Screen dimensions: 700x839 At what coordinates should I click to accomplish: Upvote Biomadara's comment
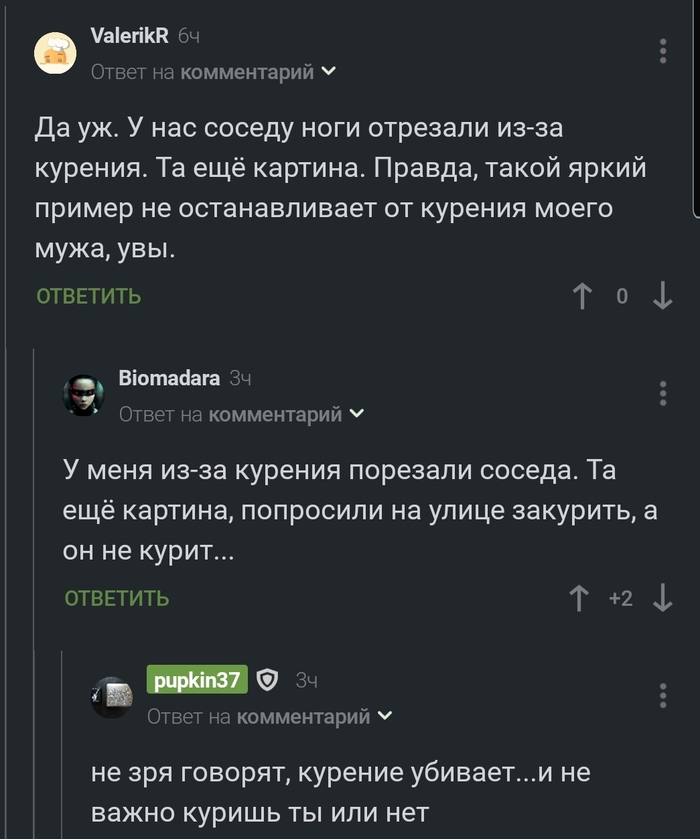[578, 597]
